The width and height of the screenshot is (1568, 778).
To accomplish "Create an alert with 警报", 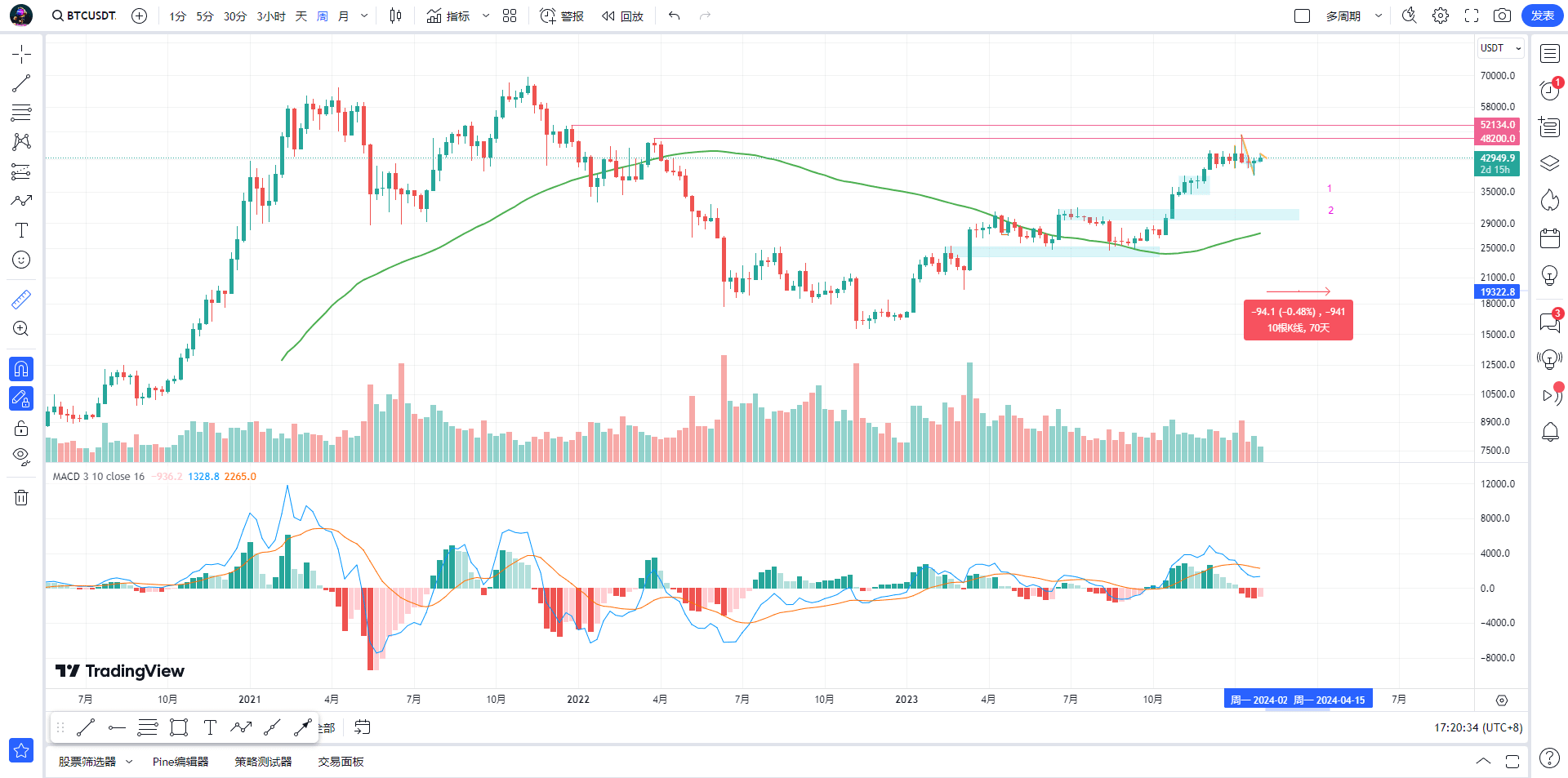I will click(x=562, y=16).
